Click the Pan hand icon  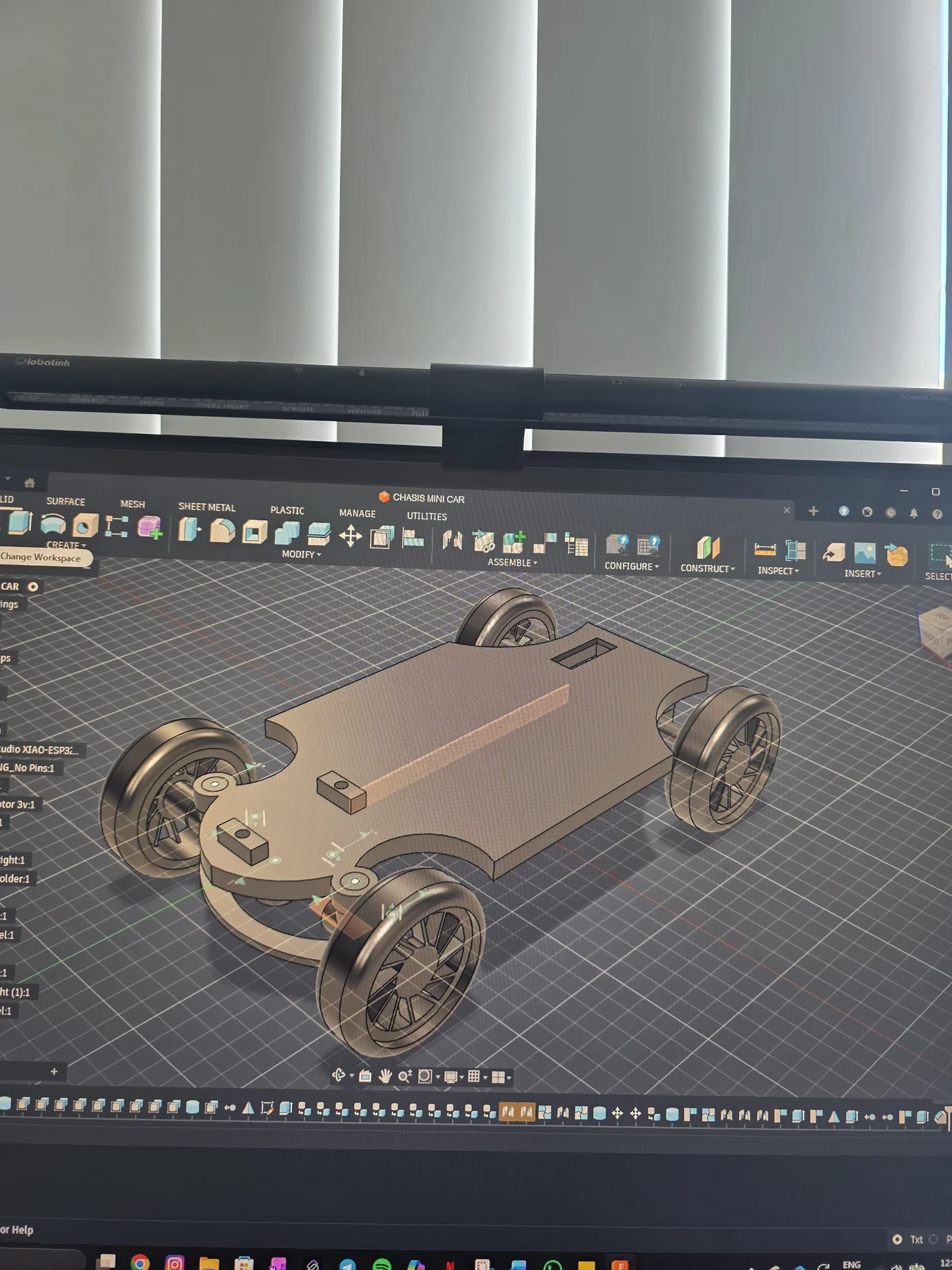pos(385,1076)
